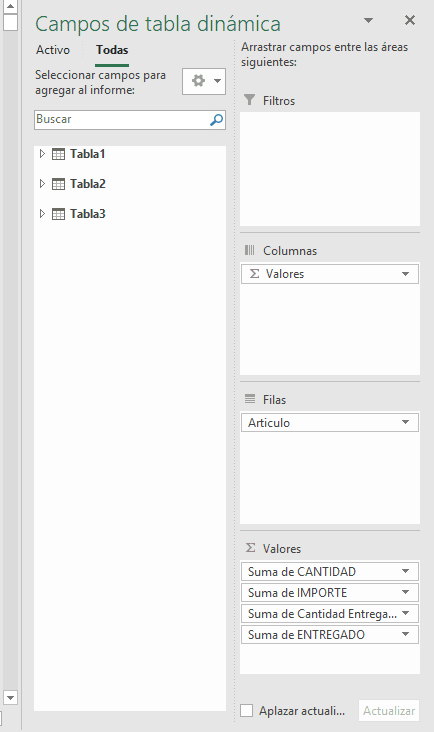Viewport: 434px width, 732px height.
Task: Select the Tabla2 table icon
Action: [x=58, y=184]
